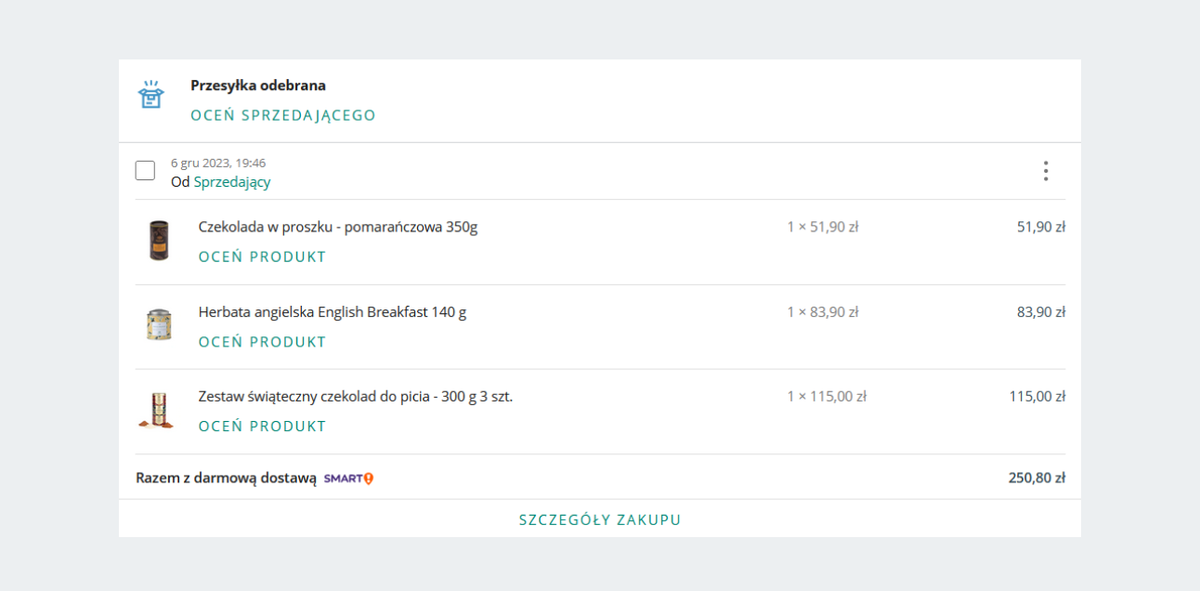Click the received package box icon

coord(150,96)
